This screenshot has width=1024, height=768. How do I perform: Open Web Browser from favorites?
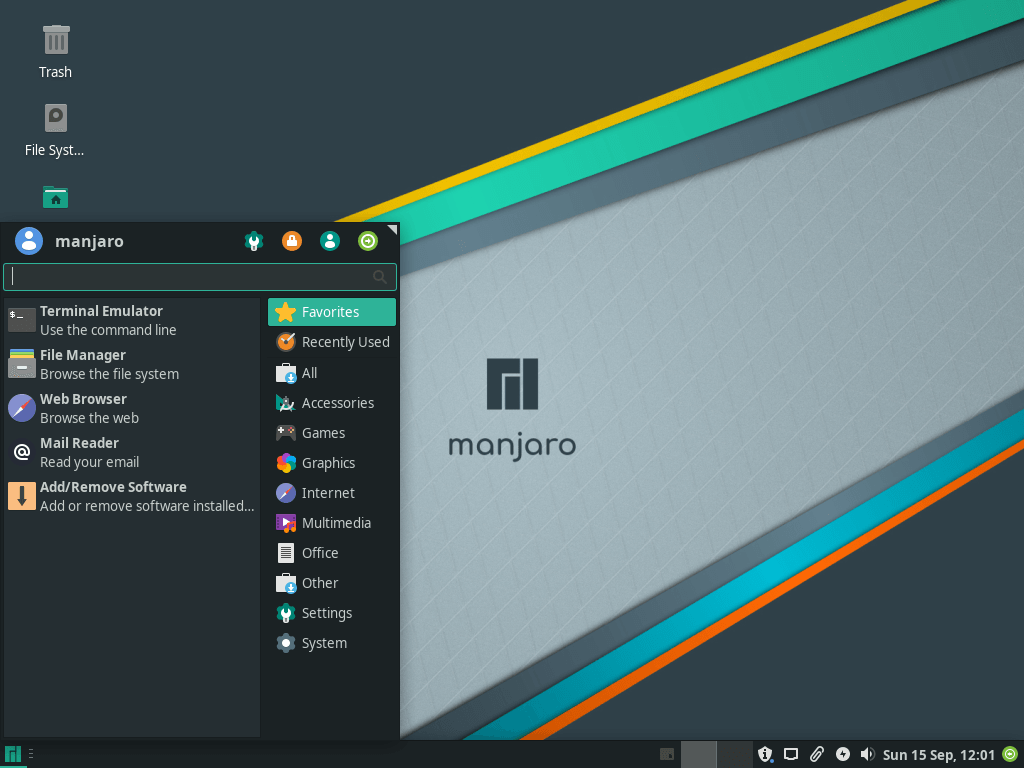(x=132, y=408)
